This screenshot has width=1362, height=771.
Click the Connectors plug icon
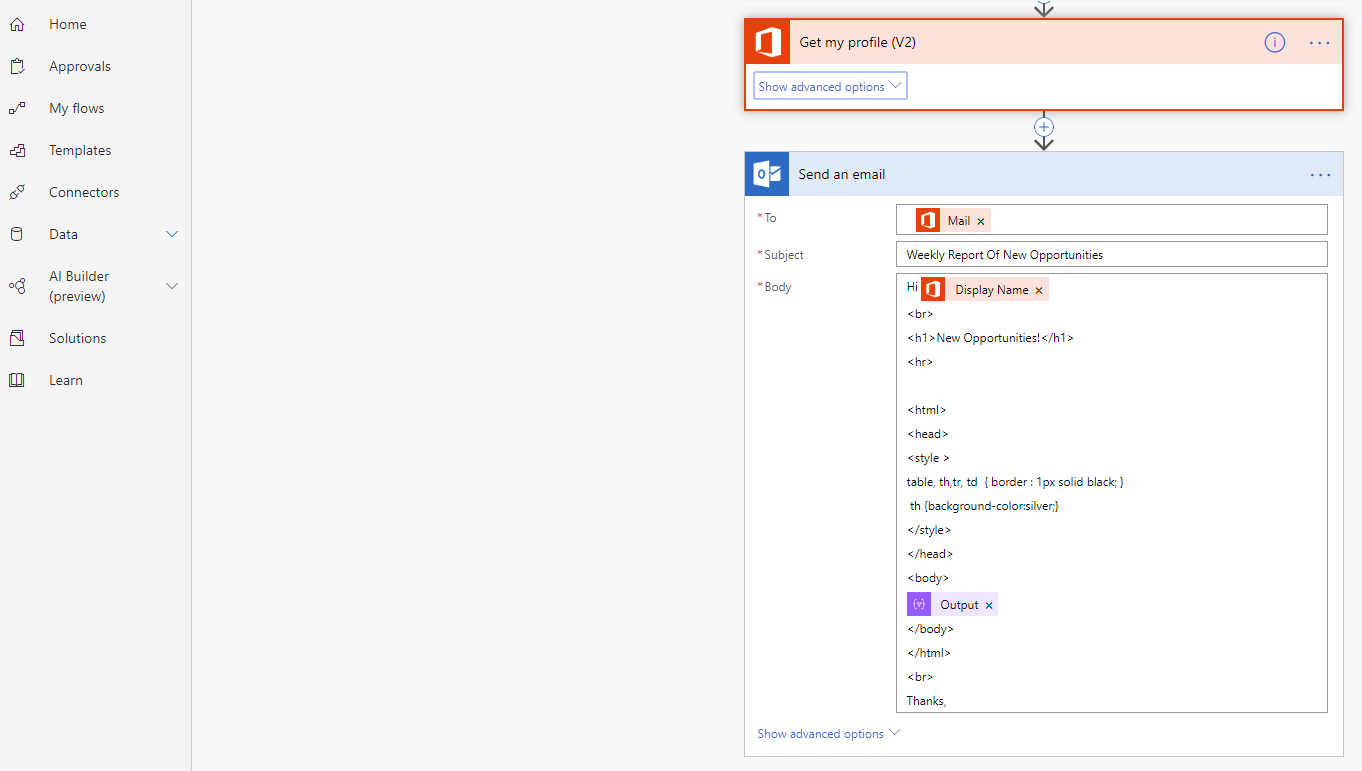point(17,192)
